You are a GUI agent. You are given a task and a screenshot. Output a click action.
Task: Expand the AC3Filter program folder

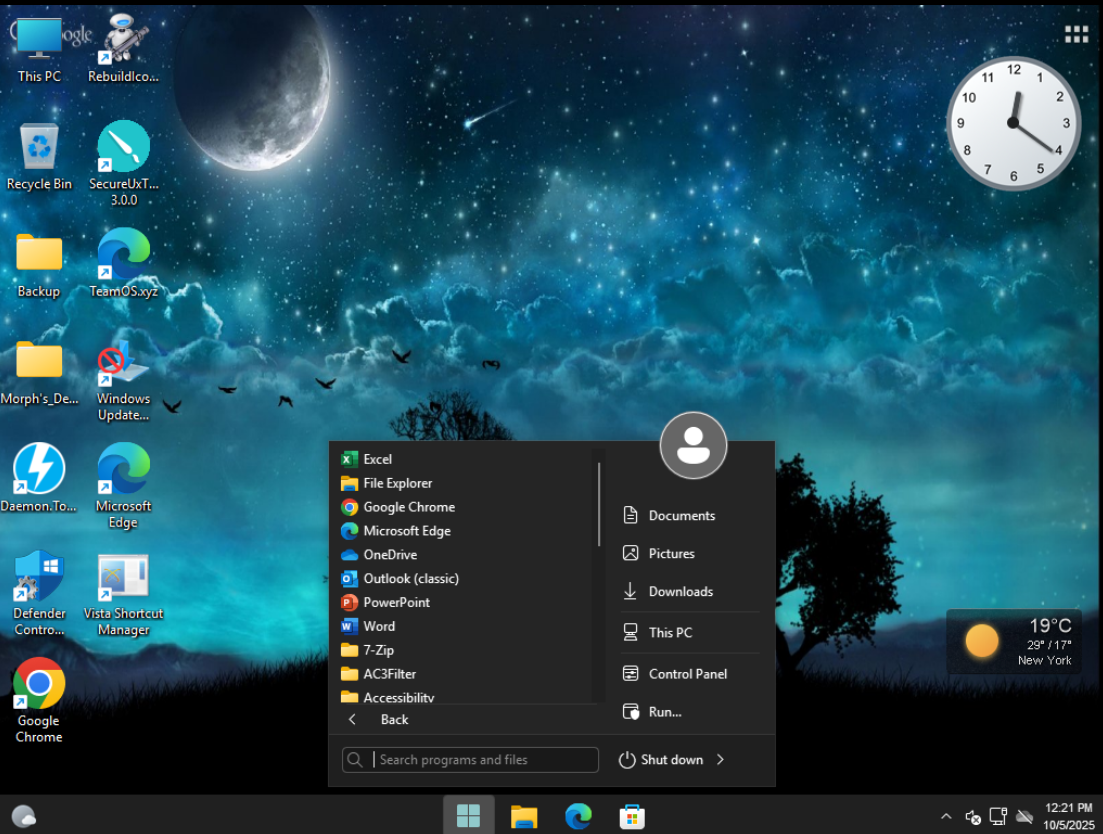389,674
